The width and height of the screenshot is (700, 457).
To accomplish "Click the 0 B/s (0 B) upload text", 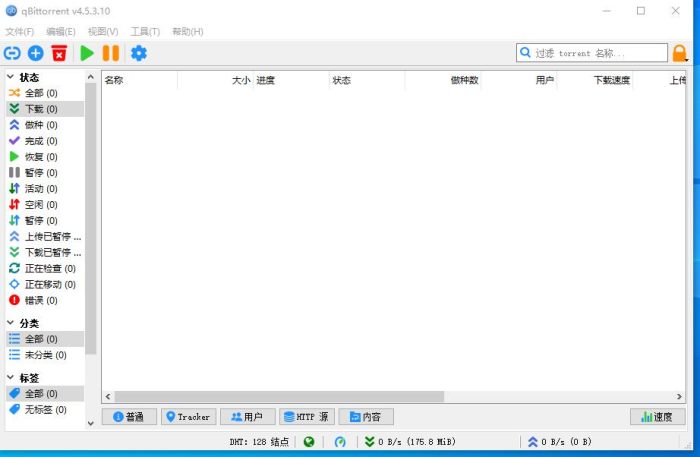I will coord(567,442).
